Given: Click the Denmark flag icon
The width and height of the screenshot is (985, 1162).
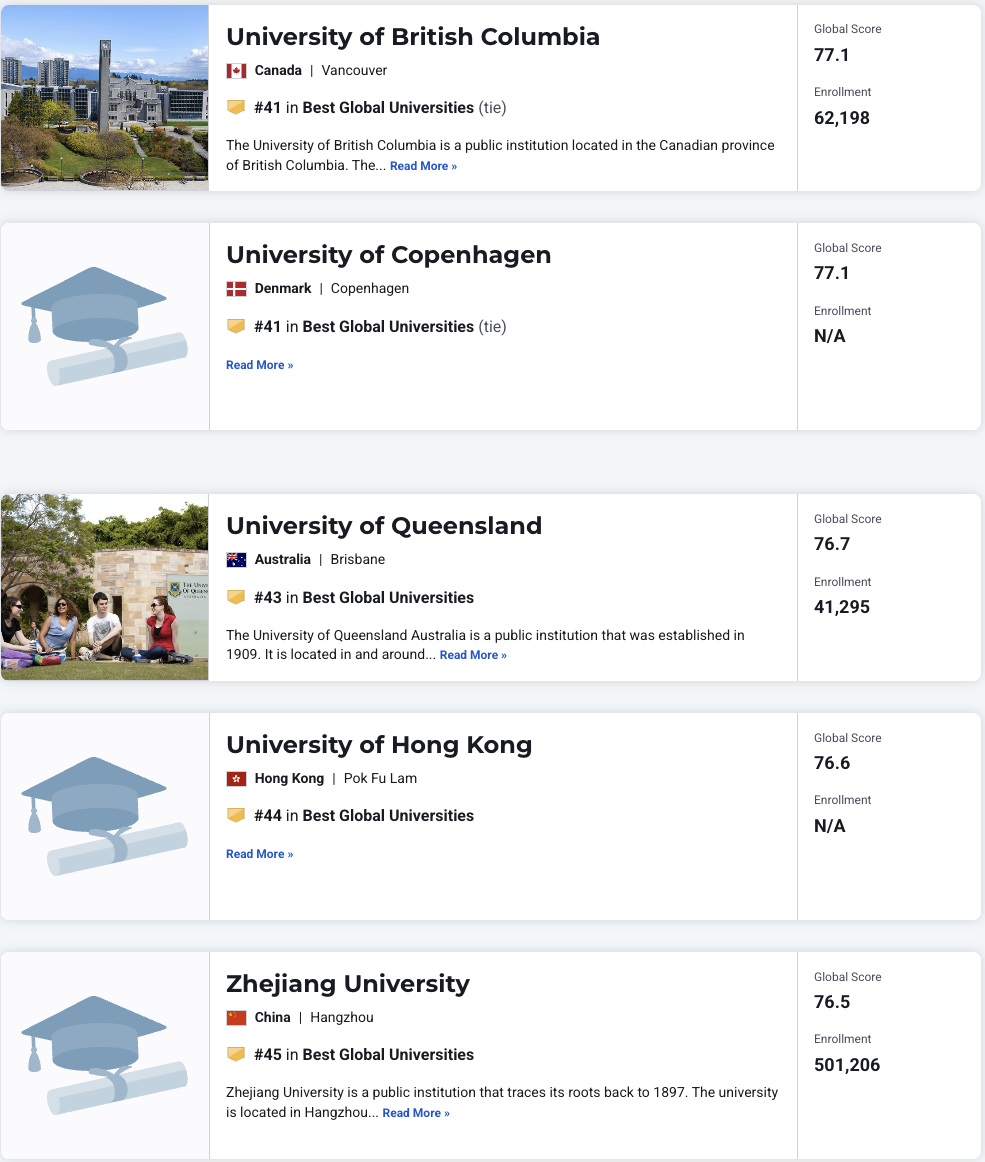Looking at the screenshot, I should coord(236,289).
